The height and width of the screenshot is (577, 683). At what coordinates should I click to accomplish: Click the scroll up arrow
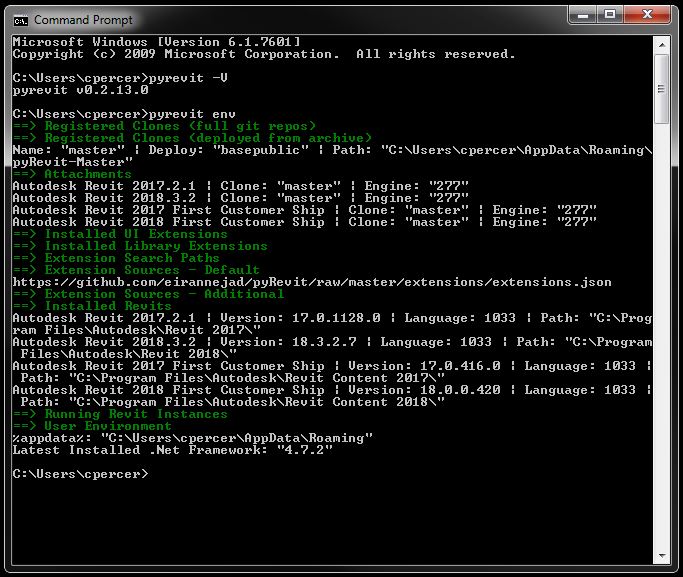coord(662,44)
